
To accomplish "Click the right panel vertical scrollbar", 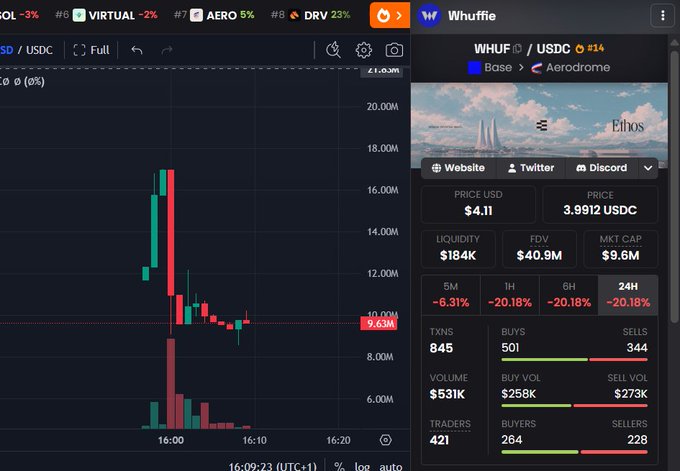I will (x=674, y=186).
